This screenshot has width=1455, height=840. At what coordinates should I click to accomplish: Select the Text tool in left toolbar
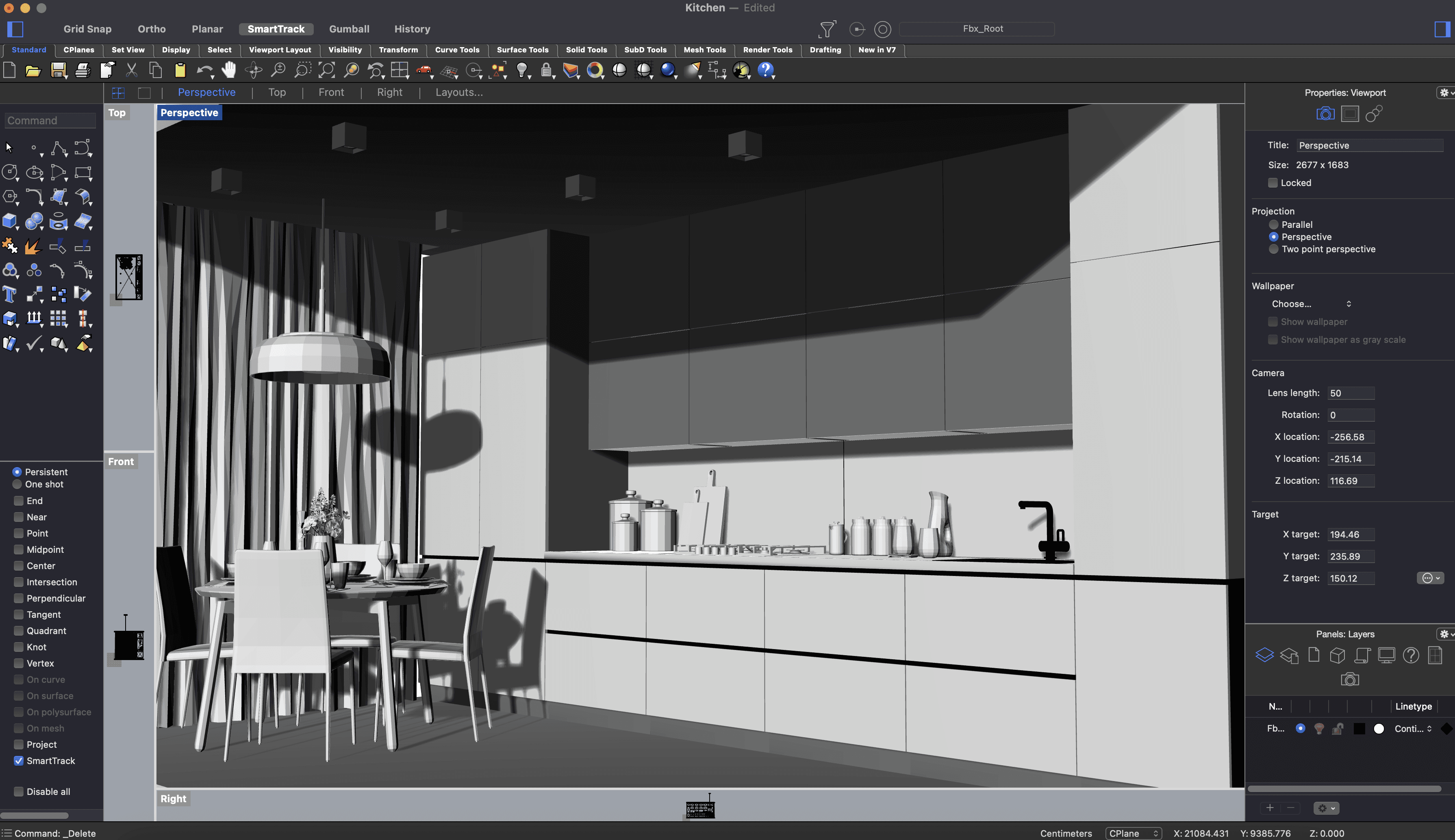pos(10,294)
